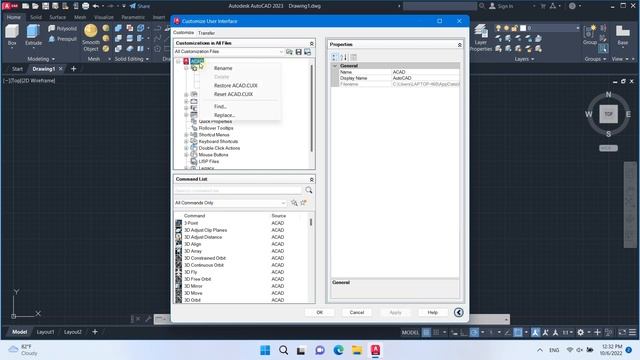Screen dimensions: 640x360
Task: Toggle MODEL space button in status bar
Action: [410, 333]
